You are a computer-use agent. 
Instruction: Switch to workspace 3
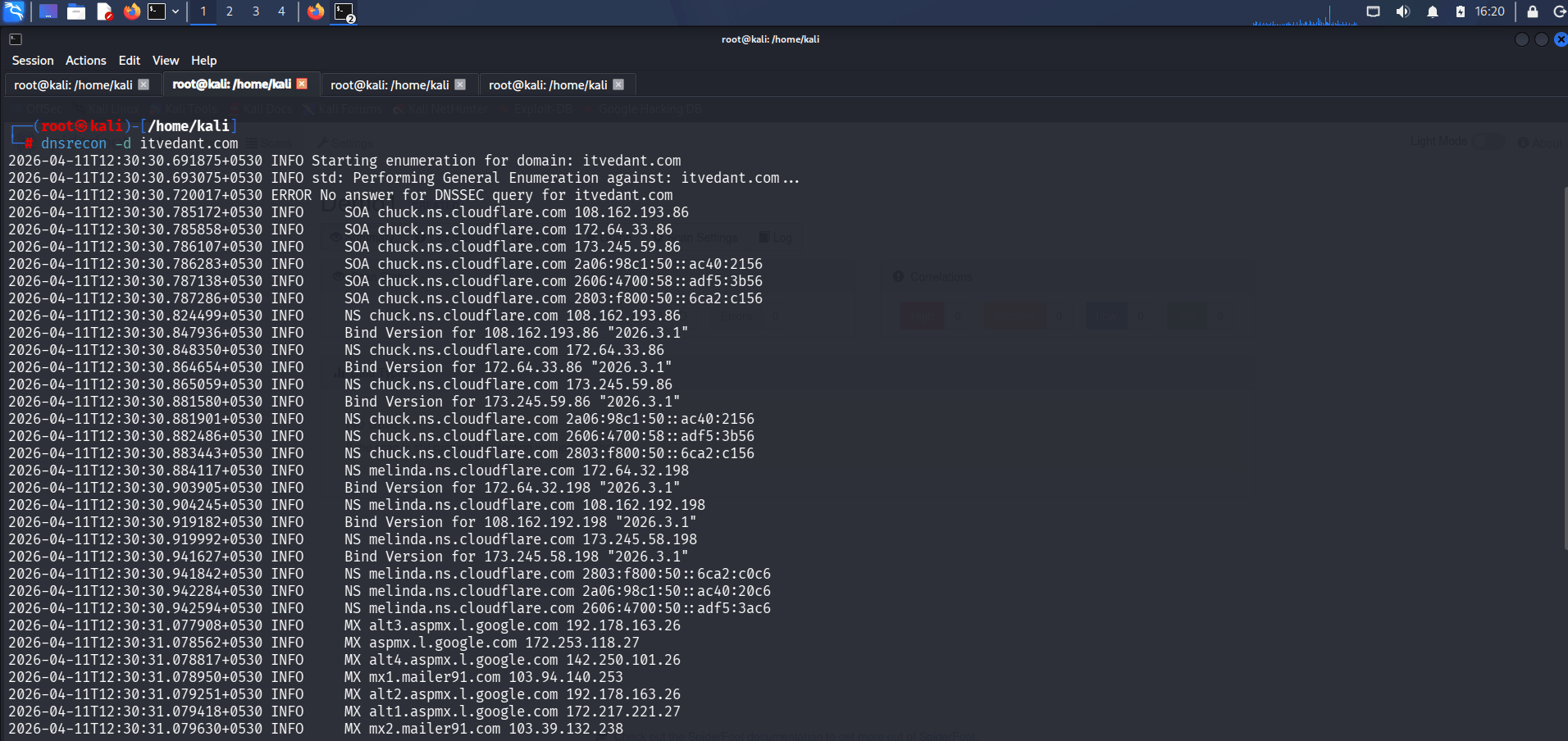[256, 11]
